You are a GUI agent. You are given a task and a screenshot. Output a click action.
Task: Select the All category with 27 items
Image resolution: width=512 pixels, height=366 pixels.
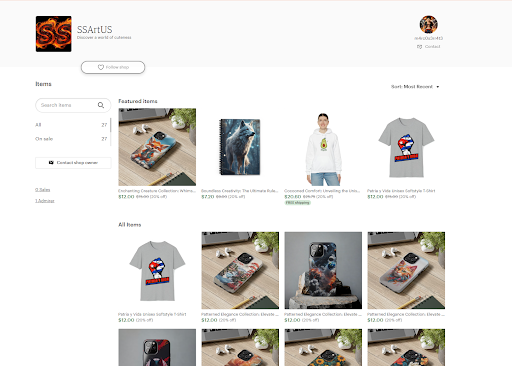click(x=71, y=125)
